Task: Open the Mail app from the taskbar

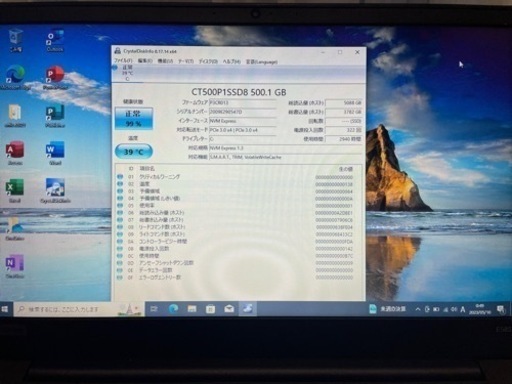Action: [x=229, y=309]
